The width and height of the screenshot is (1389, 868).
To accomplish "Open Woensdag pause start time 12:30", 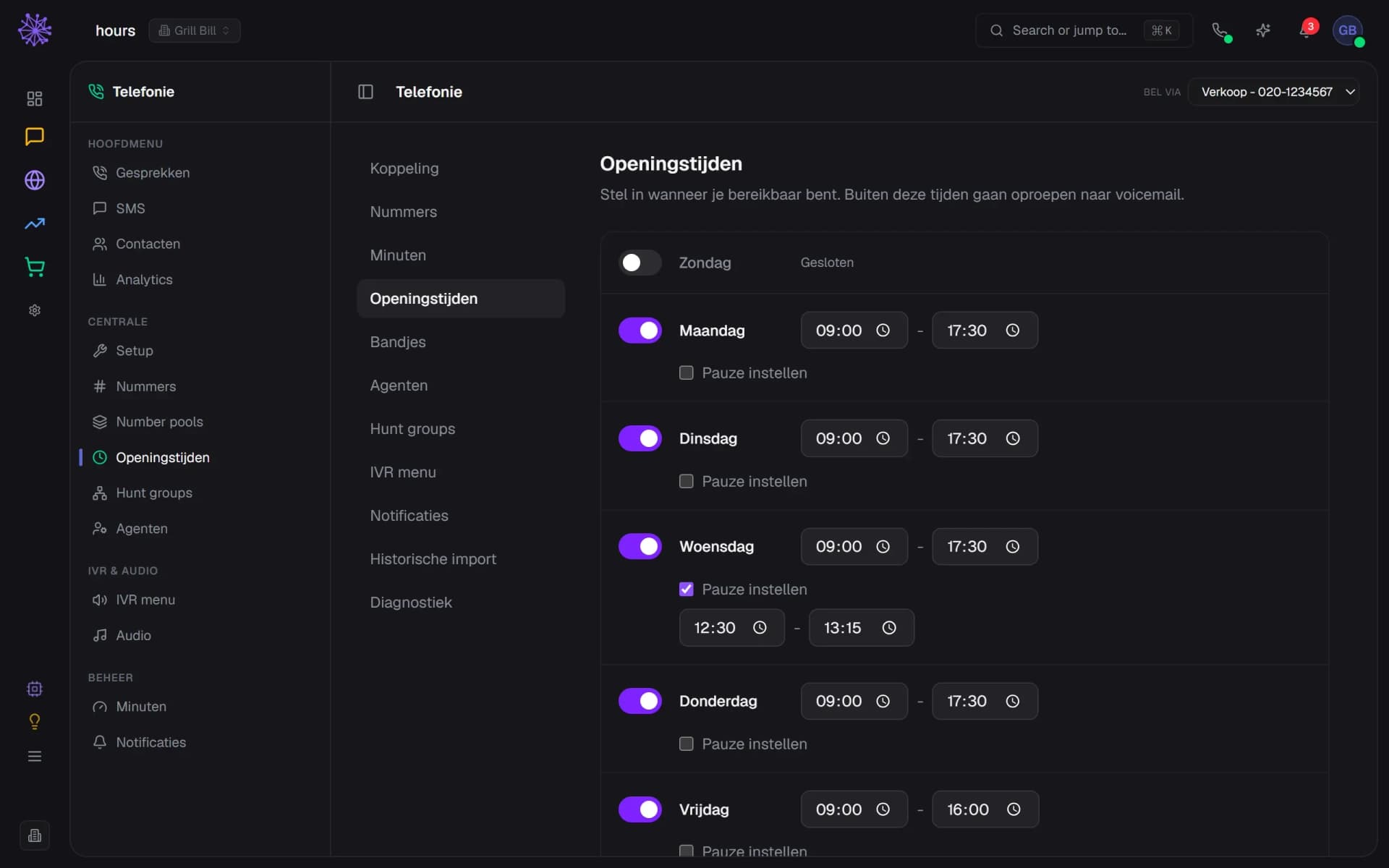I will (731, 628).
